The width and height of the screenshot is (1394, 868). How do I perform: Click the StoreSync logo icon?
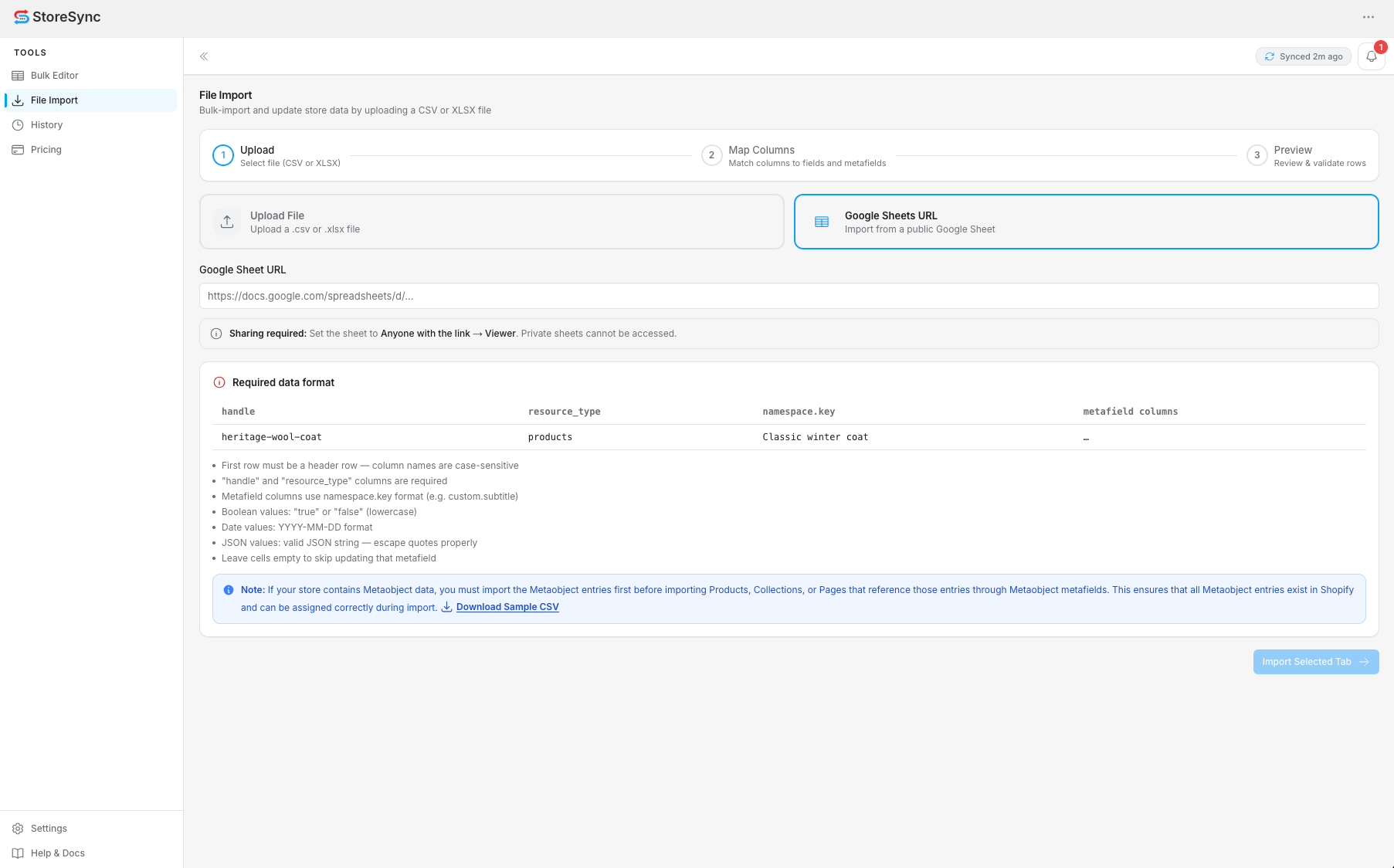click(22, 17)
